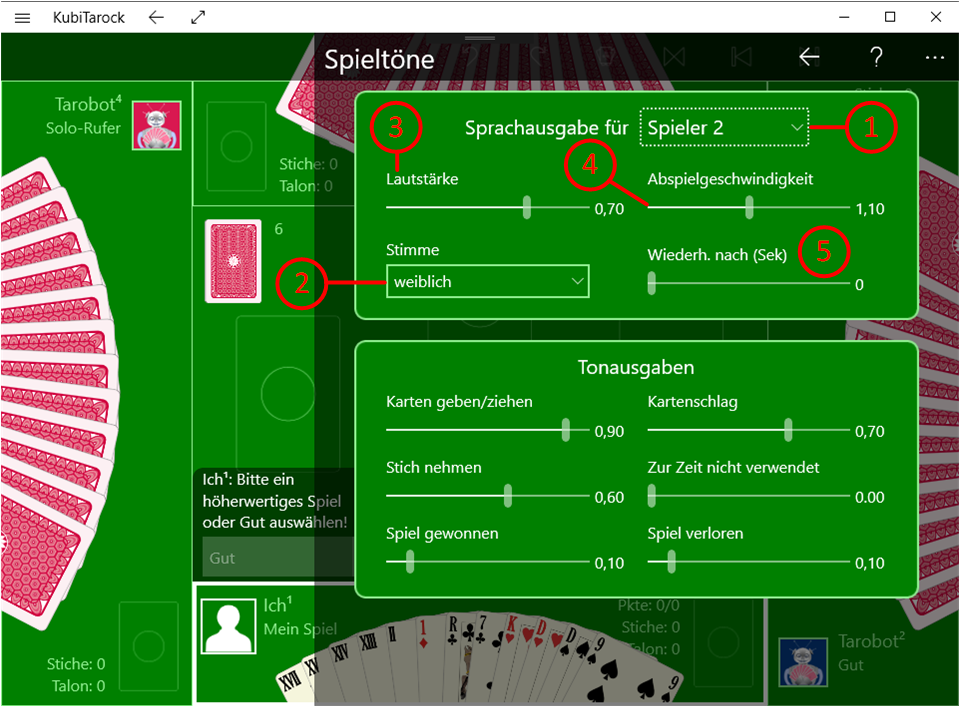This screenshot has height=707, width=960.
Task: Toggle full screen with diagonal arrow icon
Action: pos(198,17)
